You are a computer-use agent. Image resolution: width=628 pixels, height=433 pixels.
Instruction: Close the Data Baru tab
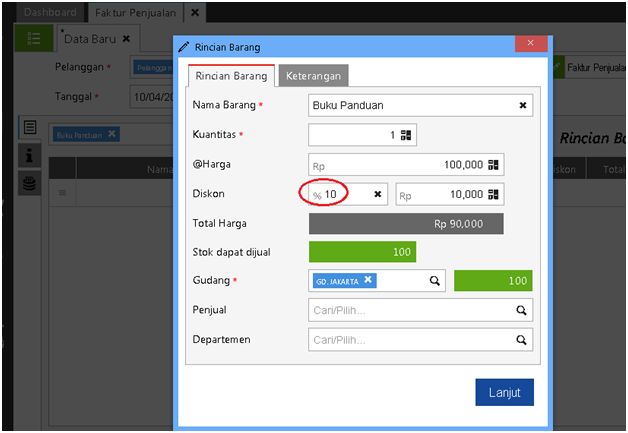[x=126, y=39]
